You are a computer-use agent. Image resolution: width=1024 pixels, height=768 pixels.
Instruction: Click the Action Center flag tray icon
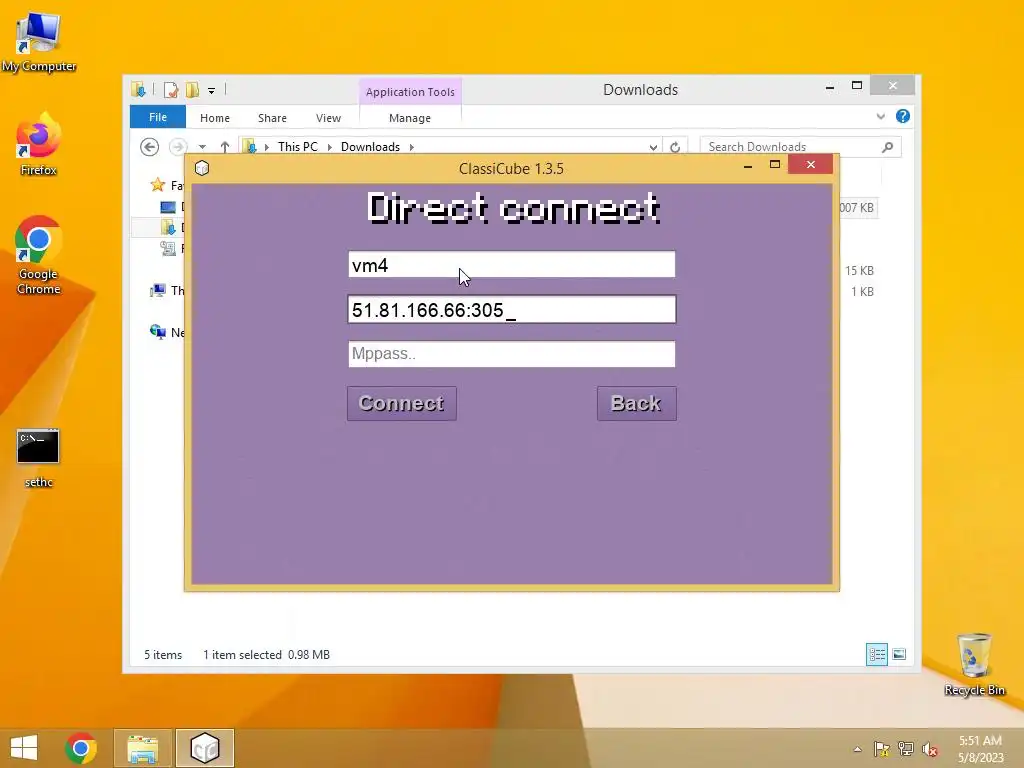point(882,749)
